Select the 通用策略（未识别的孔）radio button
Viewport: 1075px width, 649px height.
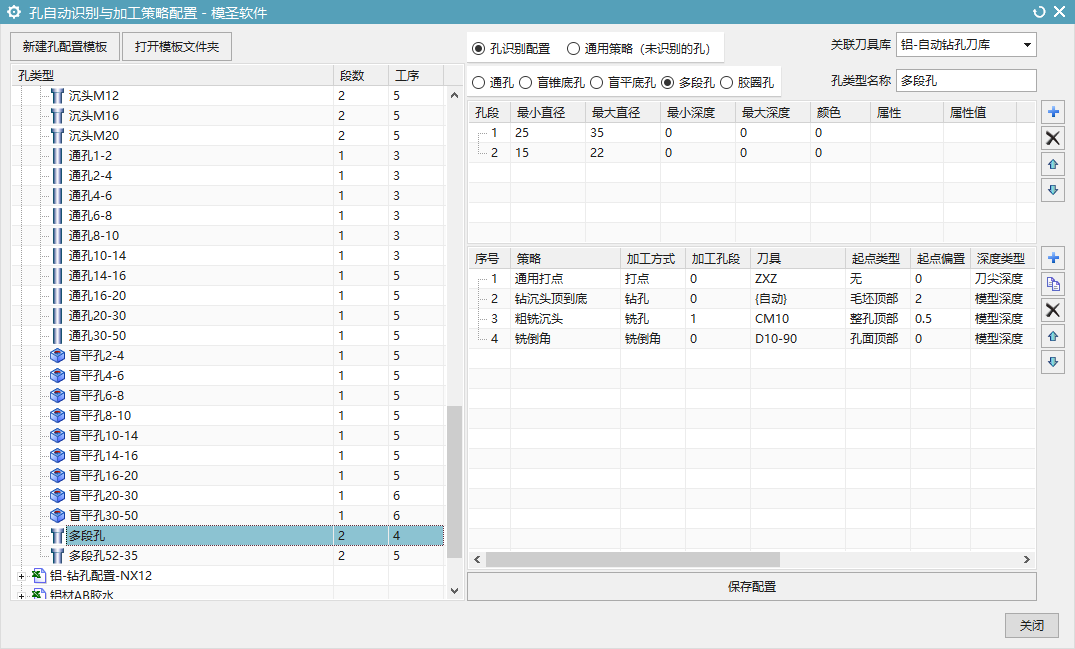tap(573, 49)
